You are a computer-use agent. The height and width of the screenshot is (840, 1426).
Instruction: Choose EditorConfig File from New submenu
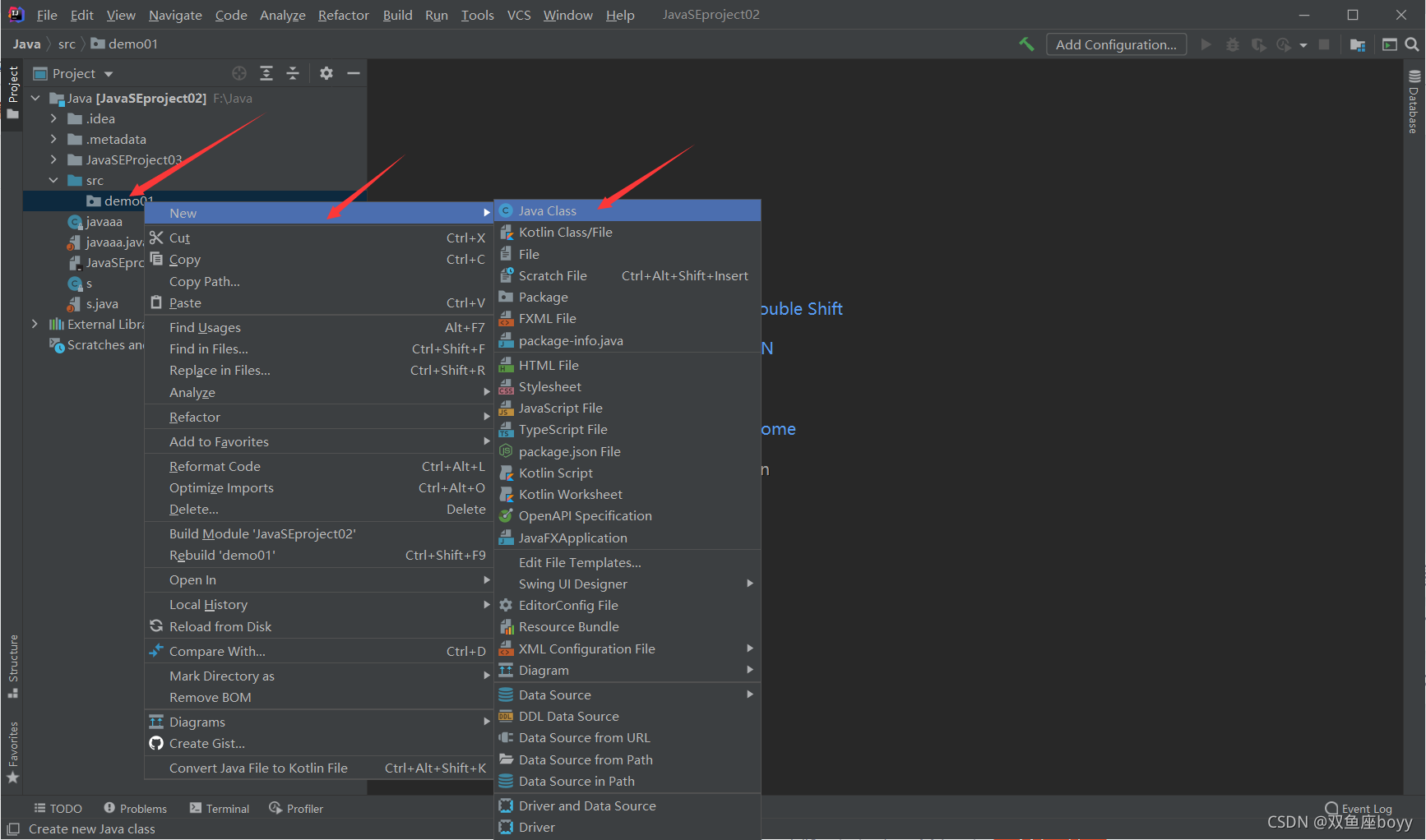(x=627, y=605)
